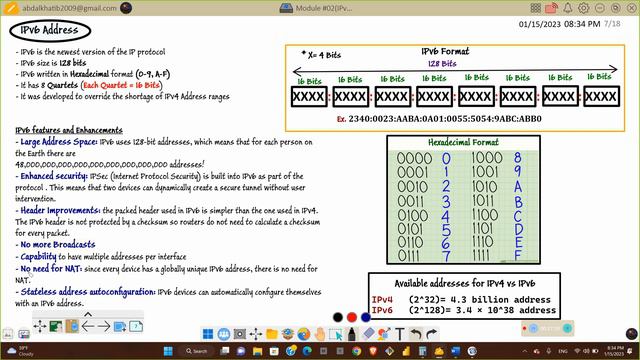Image resolution: width=640 pixels, height=360 pixels.
Task: Open the browser globe icon in drawing toolbar
Action: [x=304, y=334]
